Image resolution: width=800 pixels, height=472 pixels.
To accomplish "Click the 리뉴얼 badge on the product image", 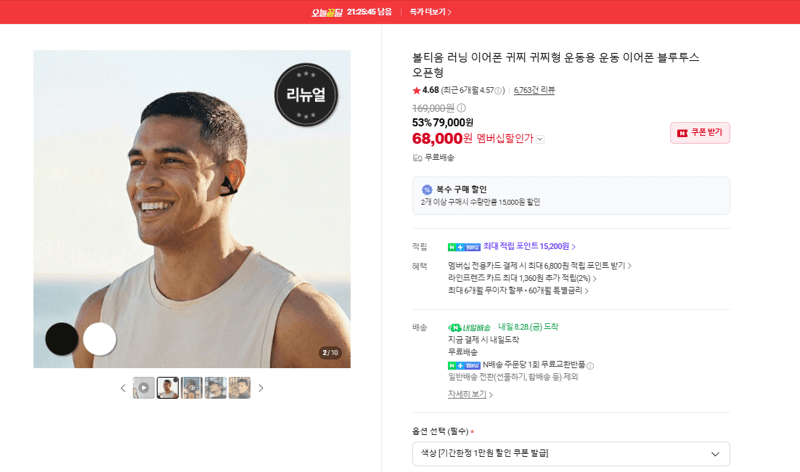I will tap(306, 94).
